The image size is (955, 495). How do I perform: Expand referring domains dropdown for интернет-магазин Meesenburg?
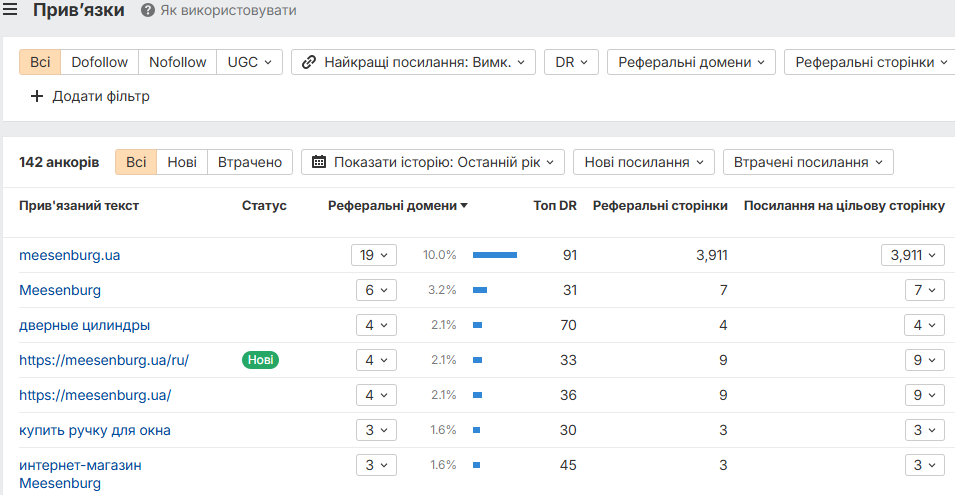(376, 465)
